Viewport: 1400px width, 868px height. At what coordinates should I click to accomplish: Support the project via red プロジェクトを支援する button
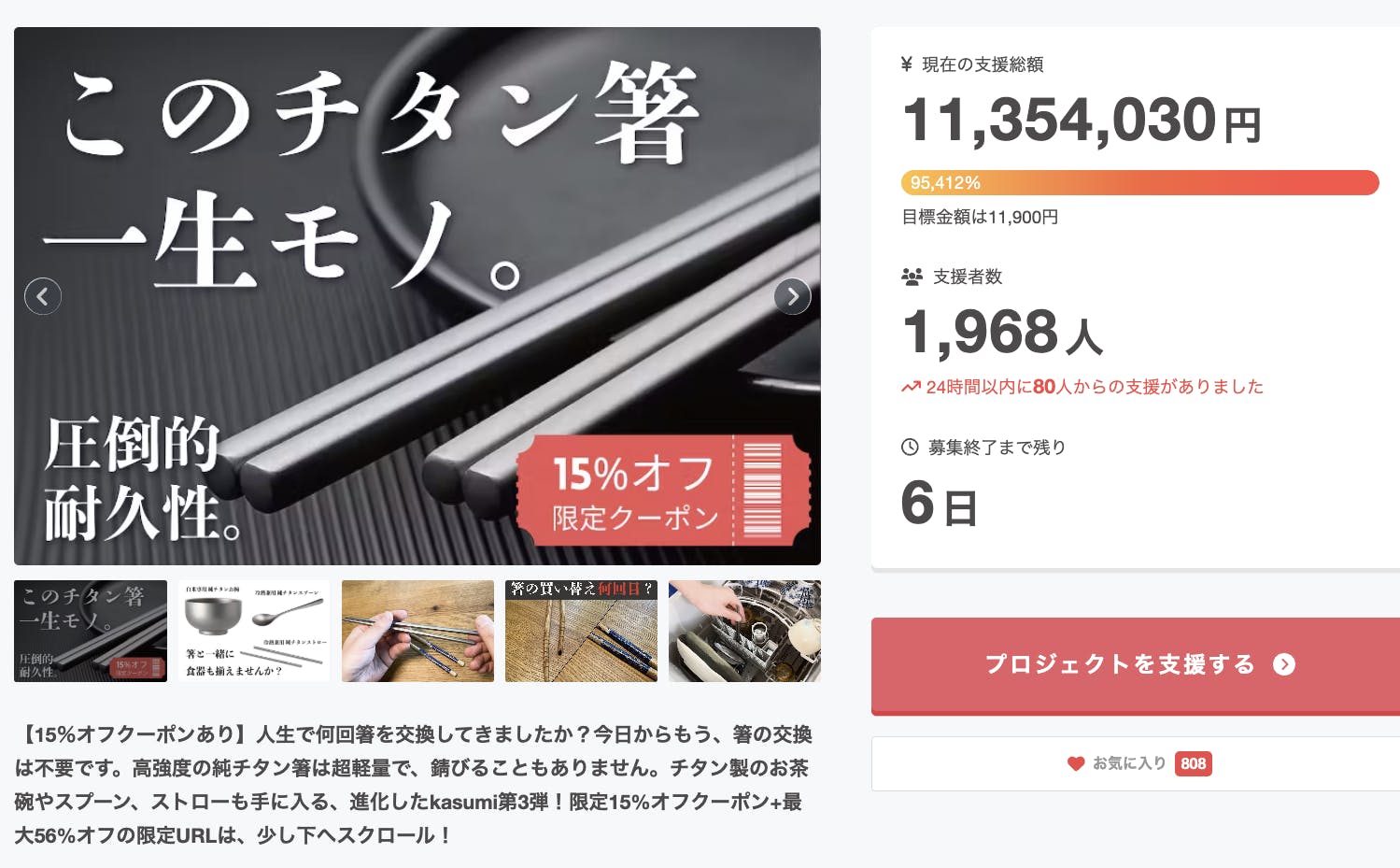pos(1136,665)
